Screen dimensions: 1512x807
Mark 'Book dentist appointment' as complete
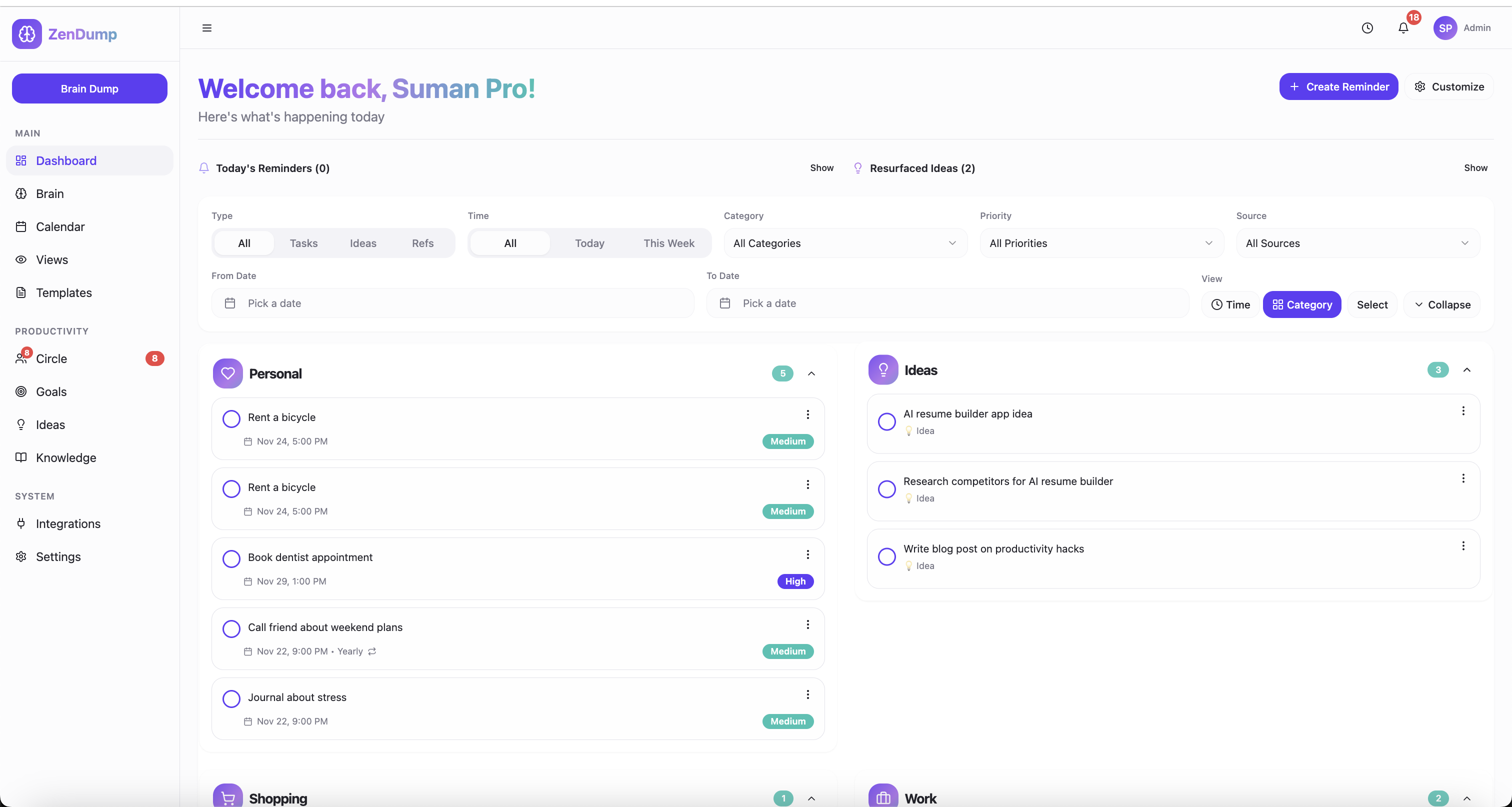click(231, 558)
